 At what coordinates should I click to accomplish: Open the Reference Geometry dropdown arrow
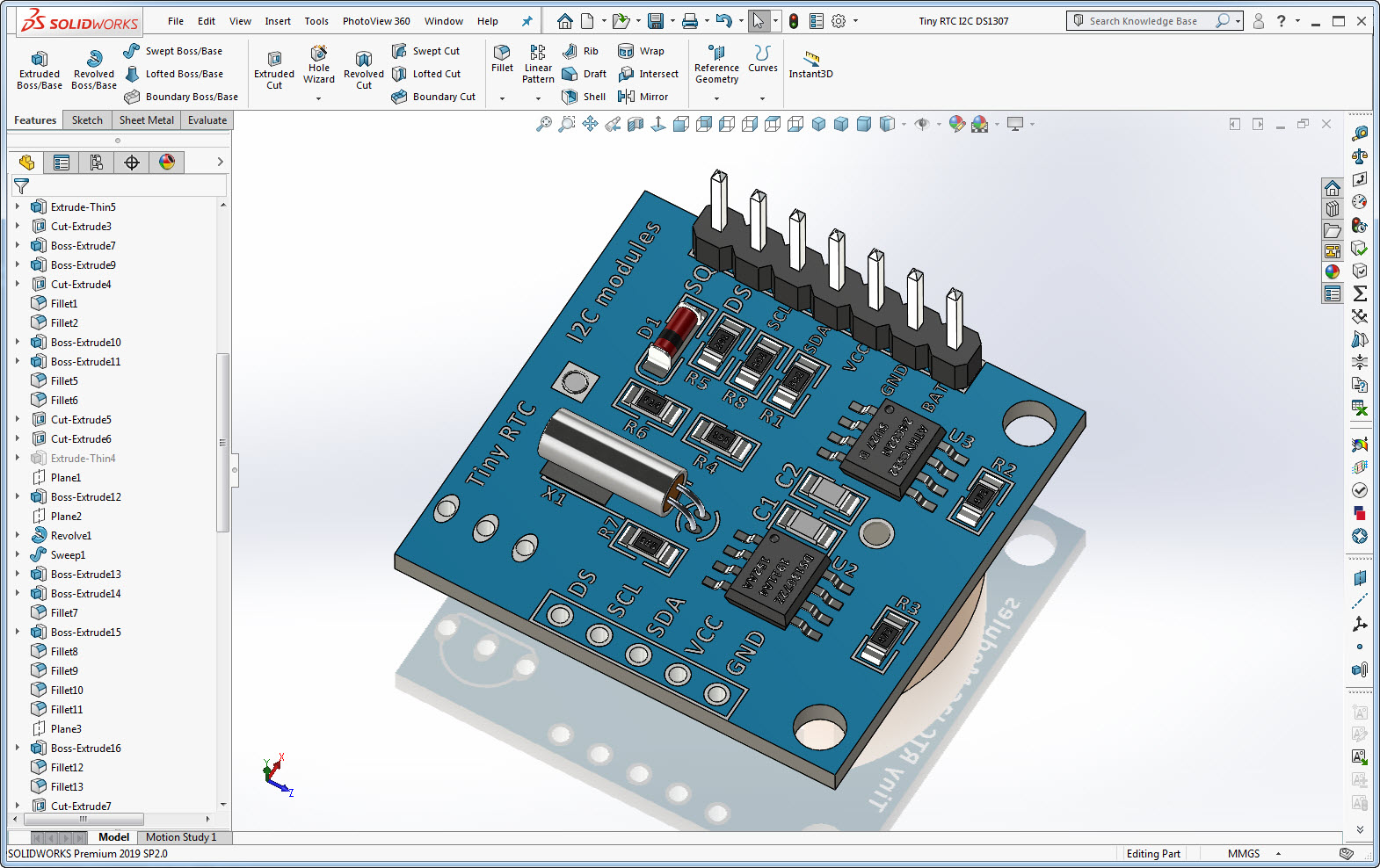point(716,98)
